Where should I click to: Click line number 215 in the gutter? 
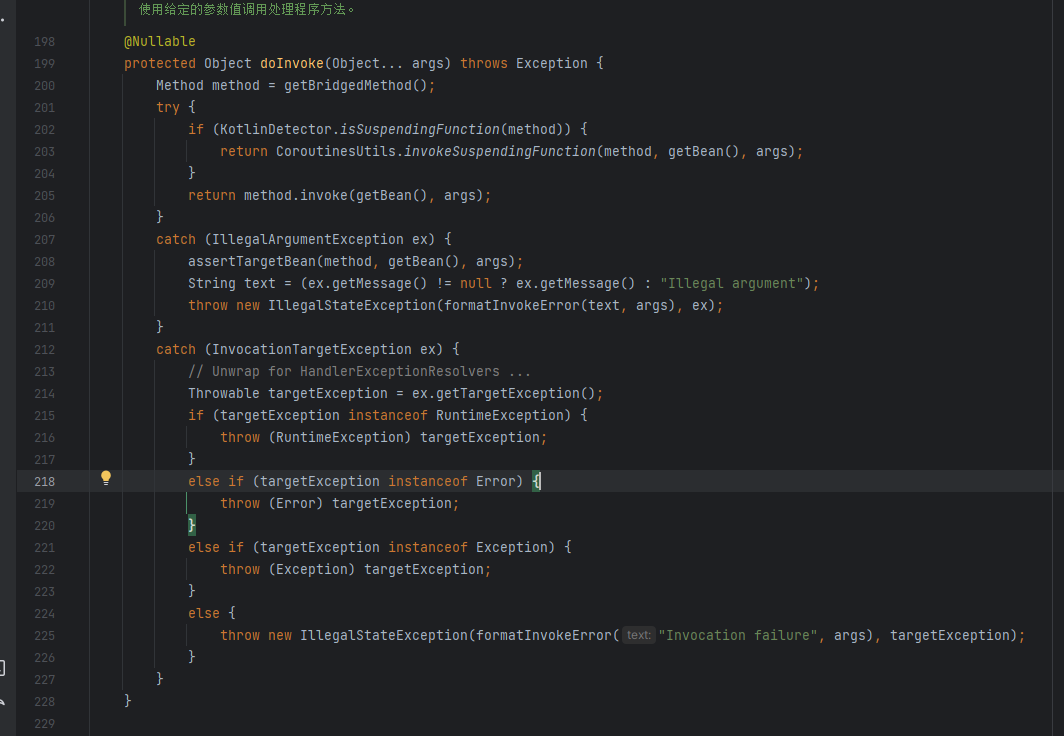tap(45, 415)
